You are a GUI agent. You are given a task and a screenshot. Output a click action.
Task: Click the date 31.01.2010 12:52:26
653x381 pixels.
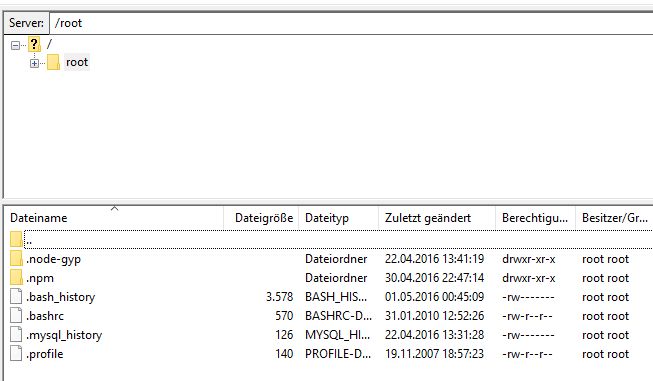[434, 316]
